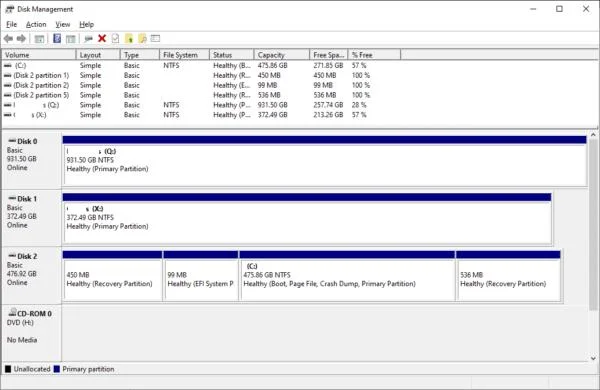Image resolution: width=600 pixels, height=390 pixels.
Task: Click the Back arrow toolbar icon
Action: coord(8,39)
